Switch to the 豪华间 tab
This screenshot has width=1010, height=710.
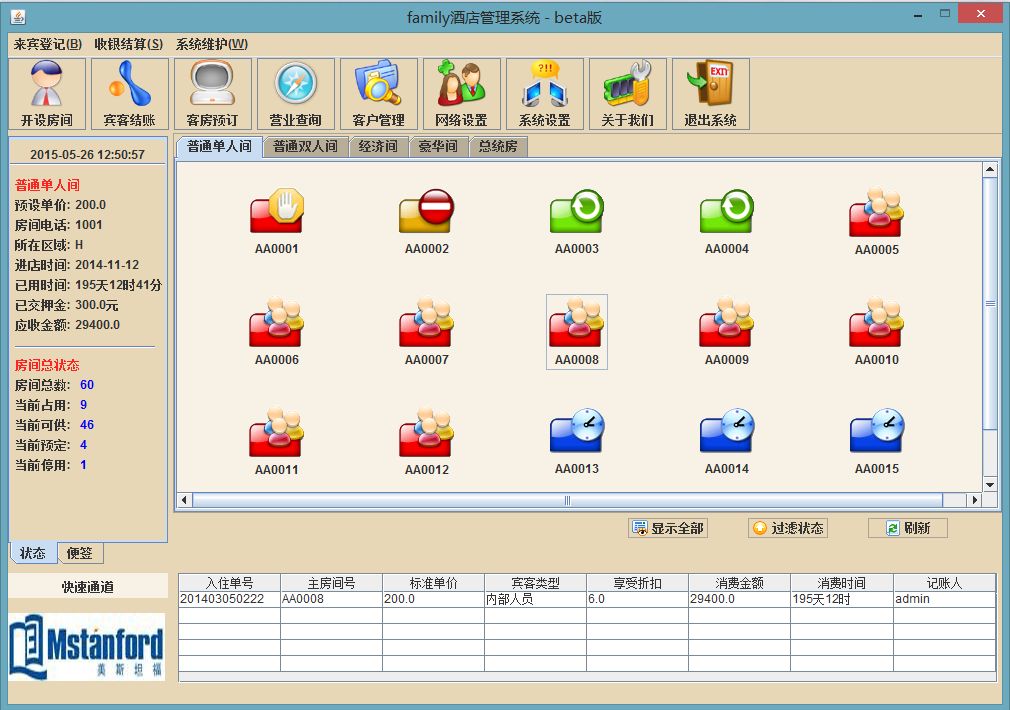tap(438, 147)
